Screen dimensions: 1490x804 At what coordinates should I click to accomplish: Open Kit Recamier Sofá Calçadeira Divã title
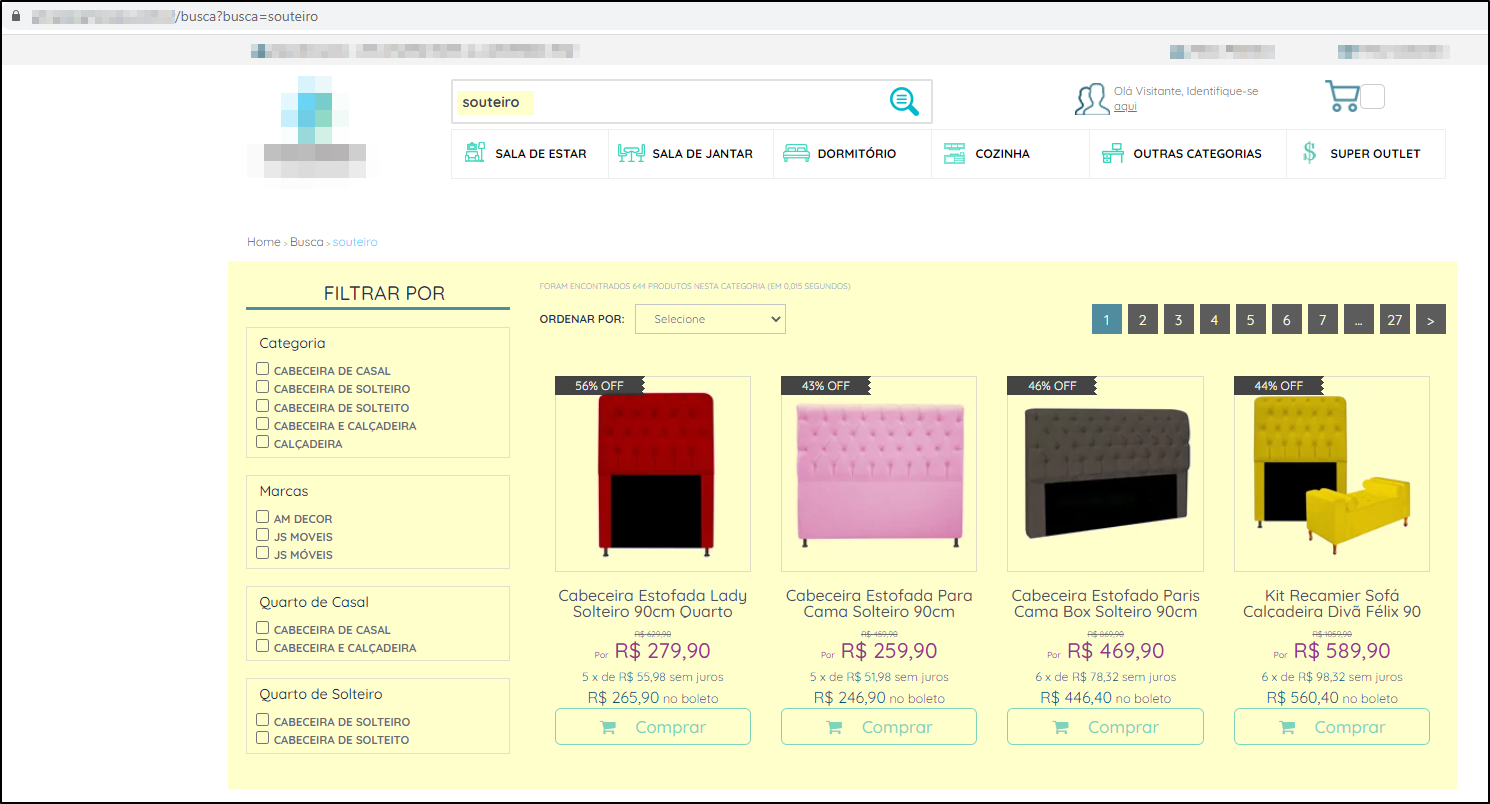[x=1332, y=603]
